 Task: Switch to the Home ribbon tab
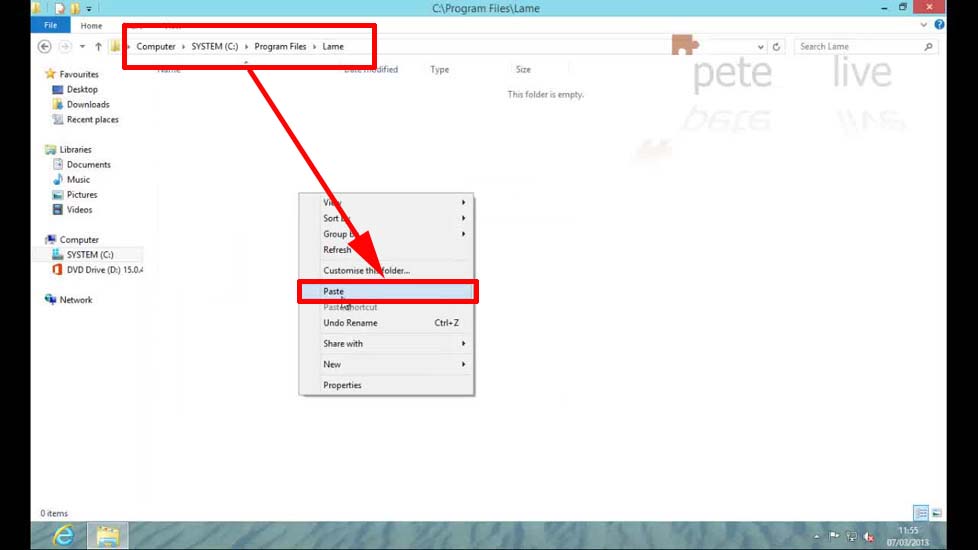(91, 26)
